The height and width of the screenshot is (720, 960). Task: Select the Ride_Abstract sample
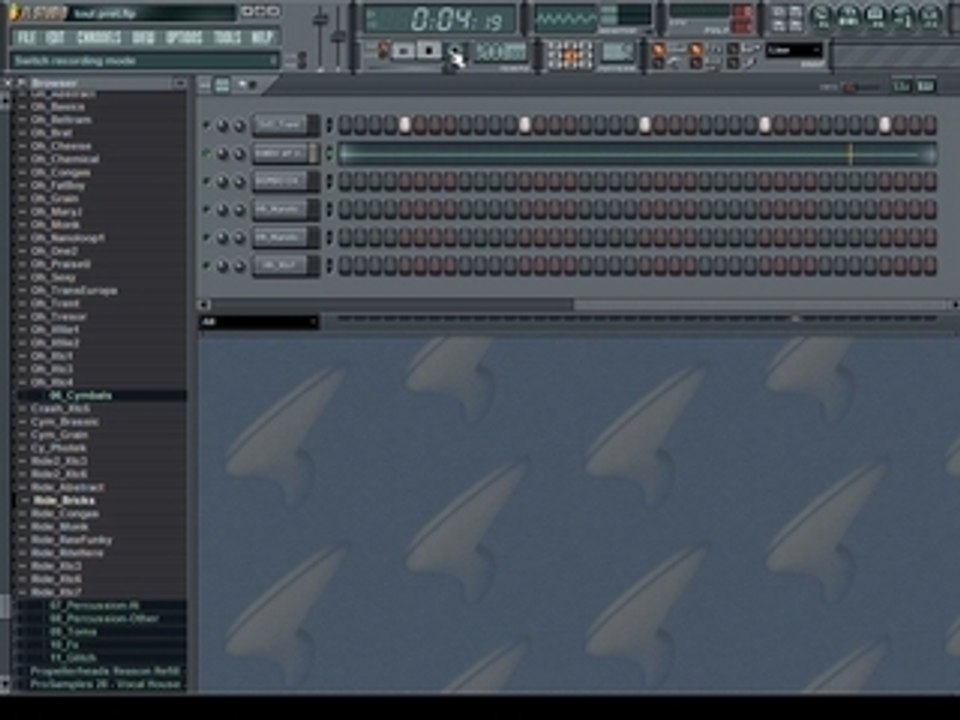(x=67, y=487)
